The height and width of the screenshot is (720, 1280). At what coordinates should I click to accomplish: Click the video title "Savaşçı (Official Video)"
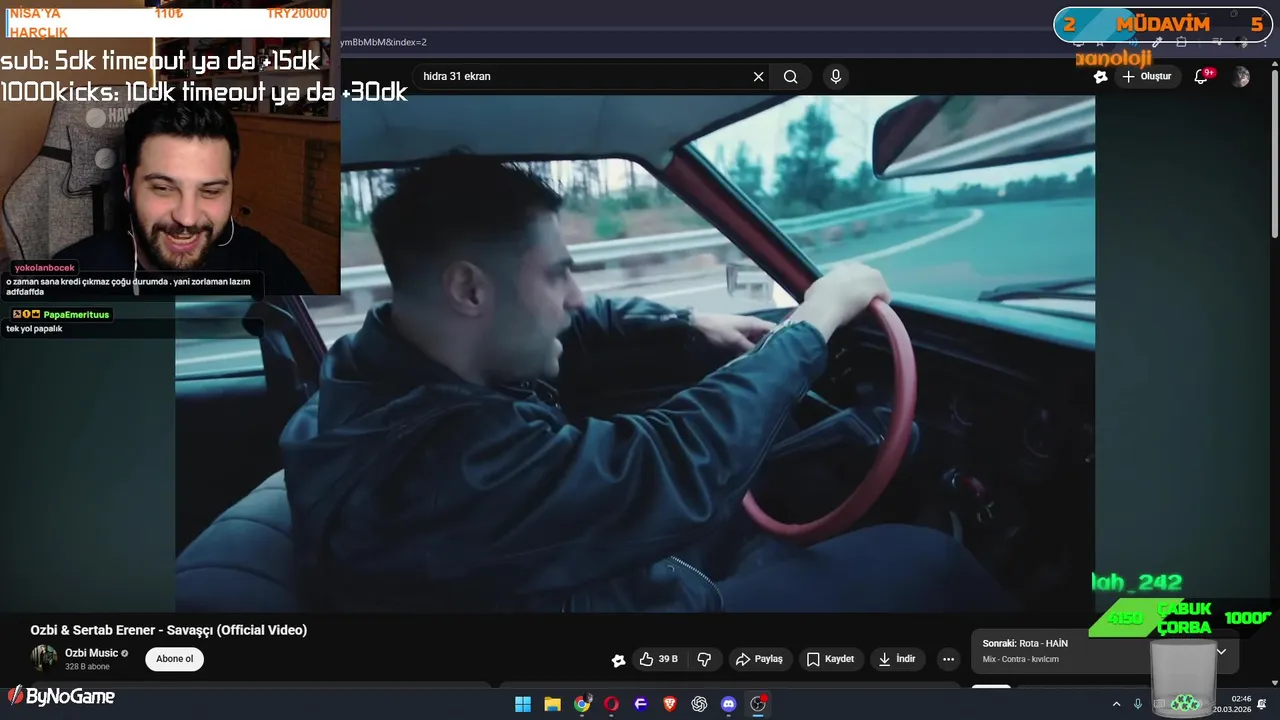coord(235,630)
